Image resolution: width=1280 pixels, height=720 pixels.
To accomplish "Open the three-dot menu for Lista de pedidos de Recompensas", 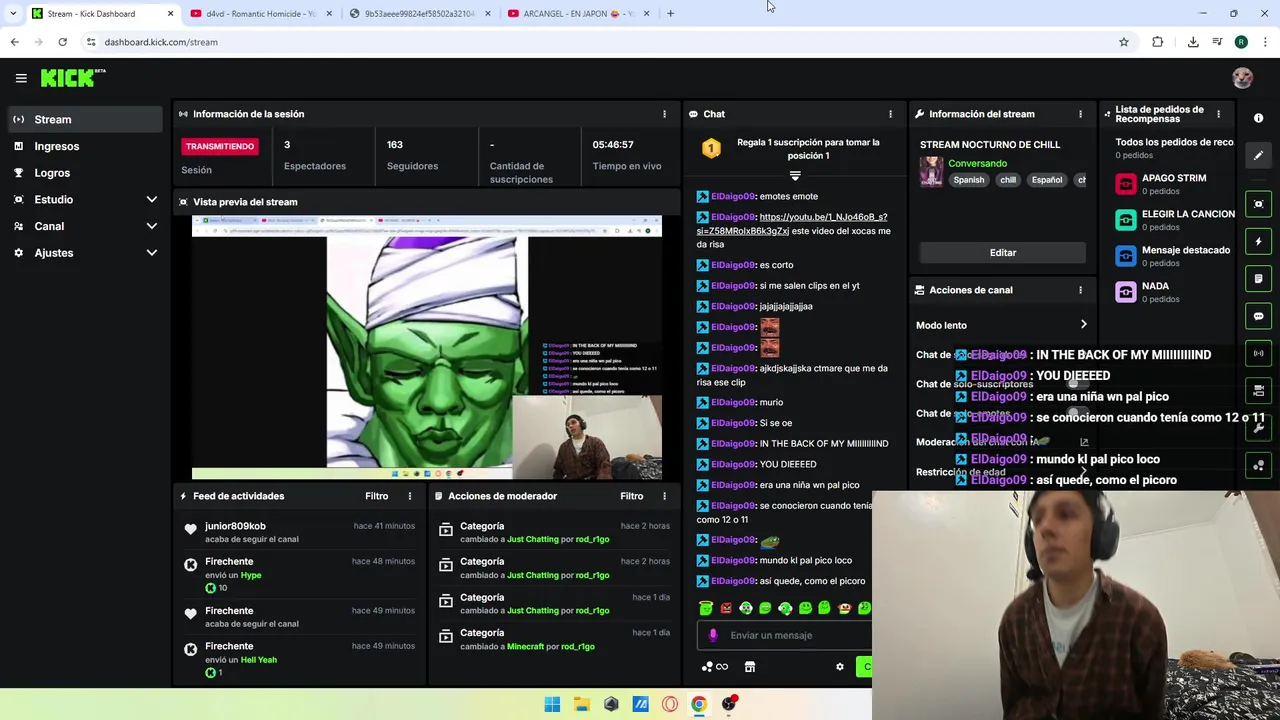I will [1218, 114].
